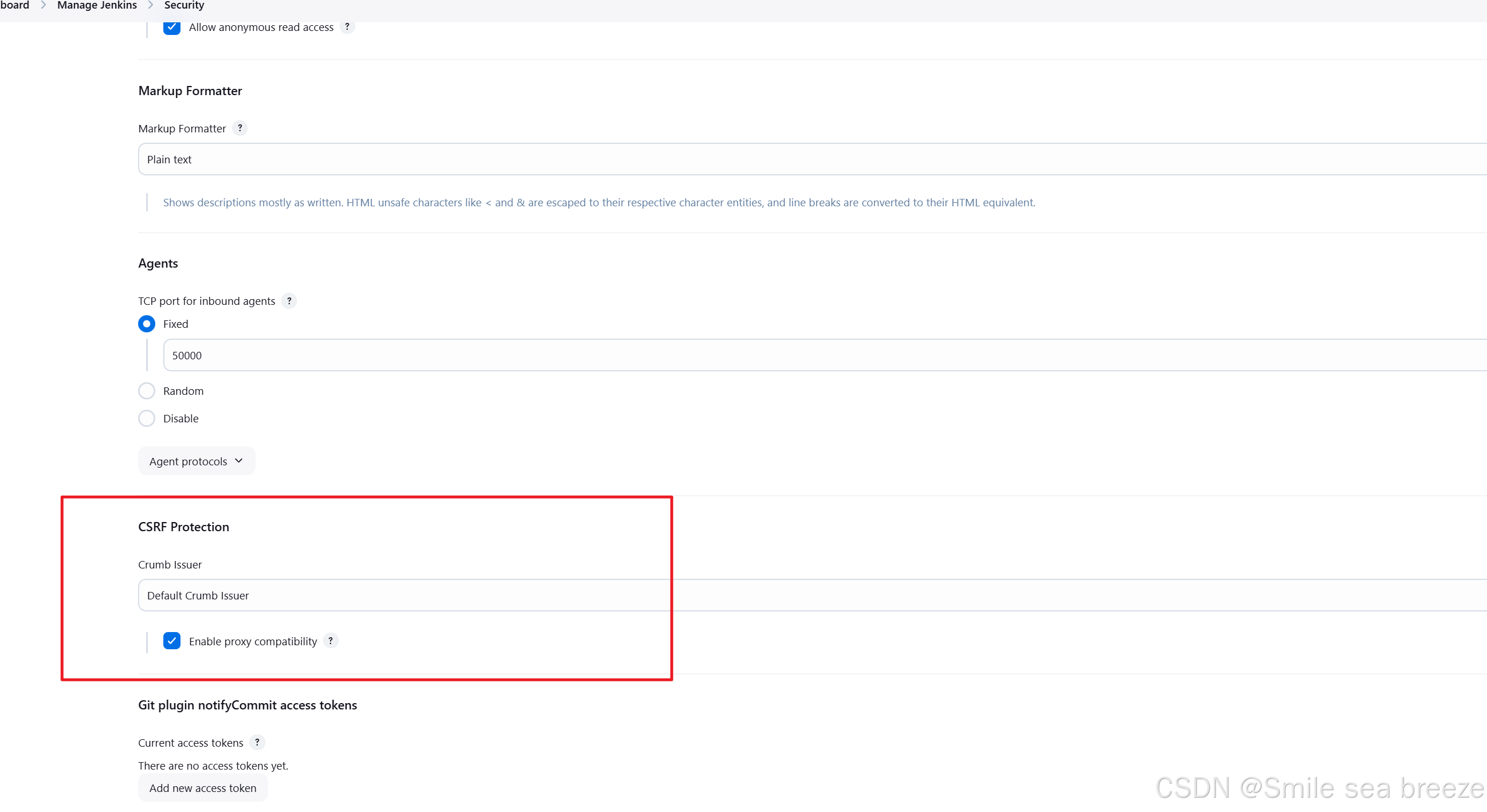
Task: Select the Disable TCP port option
Action: pos(146,418)
